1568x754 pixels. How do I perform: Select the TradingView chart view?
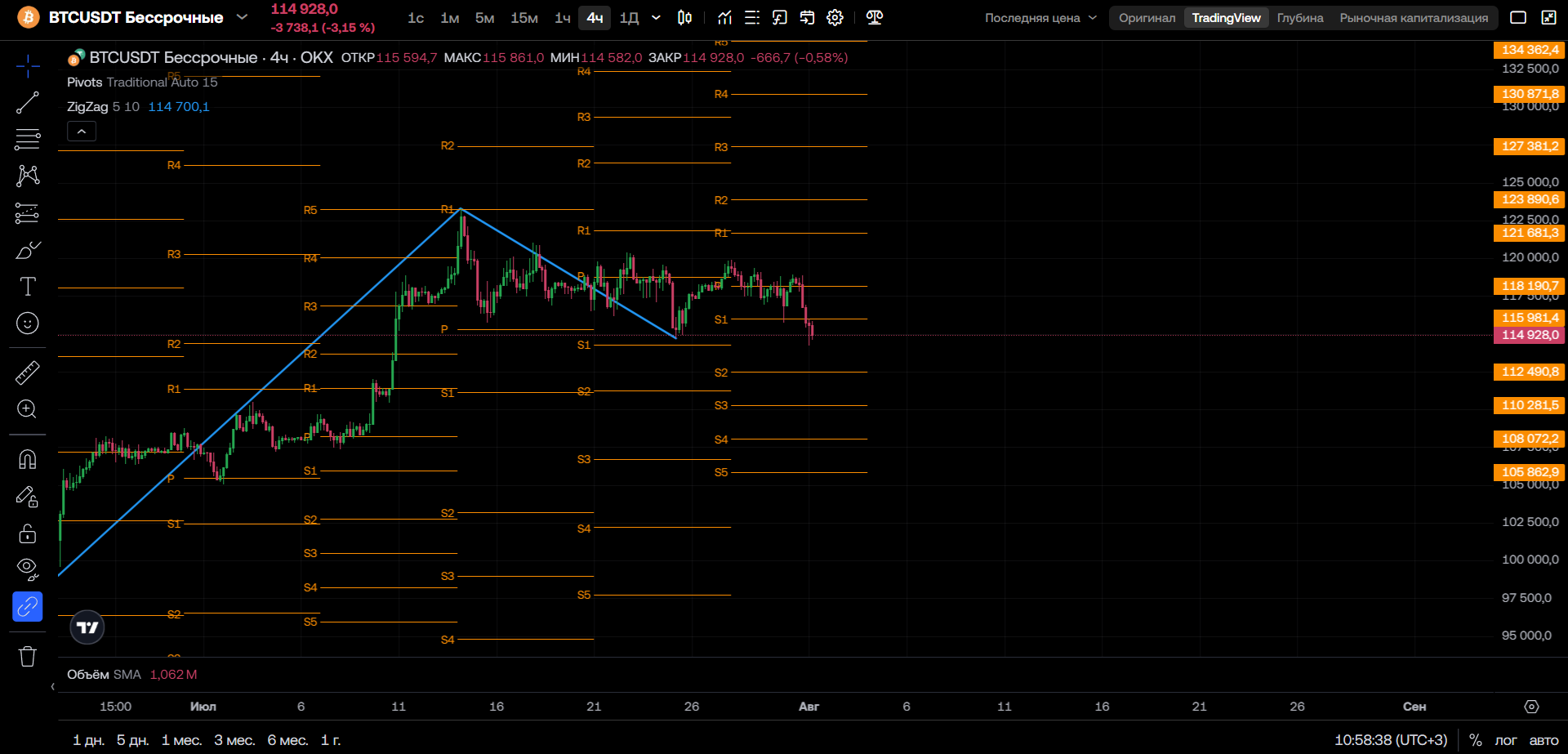pos(1226,18)
